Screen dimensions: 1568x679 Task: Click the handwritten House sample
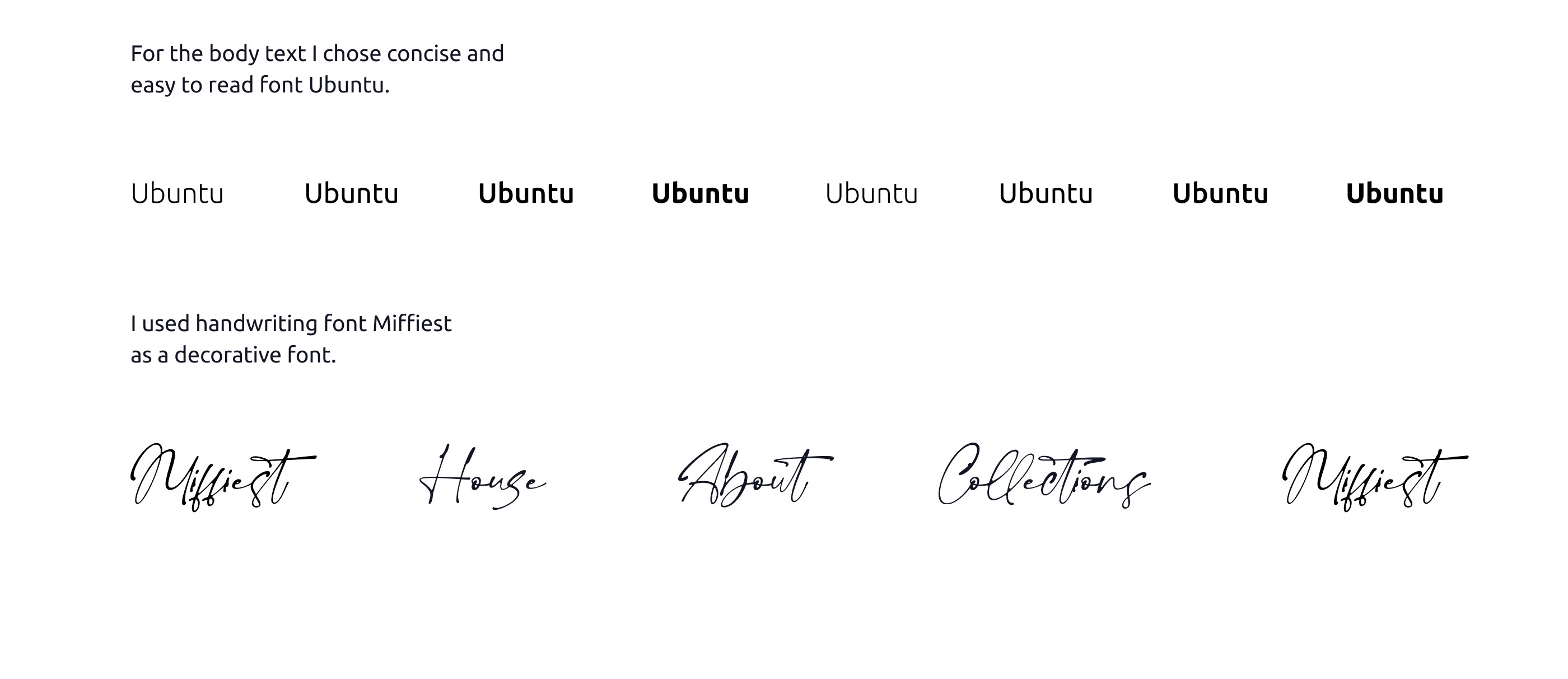click(x=483, y=477)
